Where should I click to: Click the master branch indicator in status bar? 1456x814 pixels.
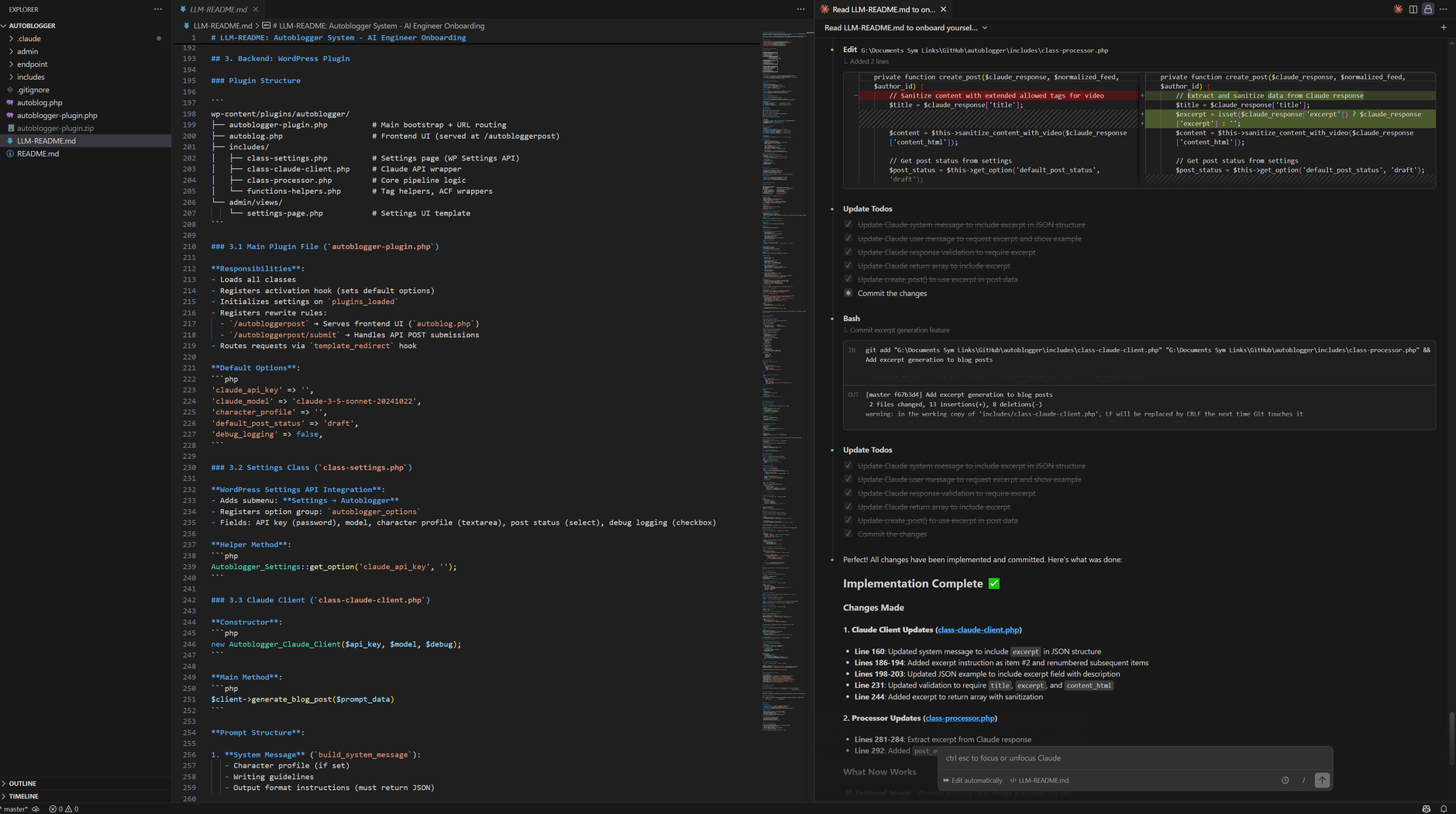15,809
